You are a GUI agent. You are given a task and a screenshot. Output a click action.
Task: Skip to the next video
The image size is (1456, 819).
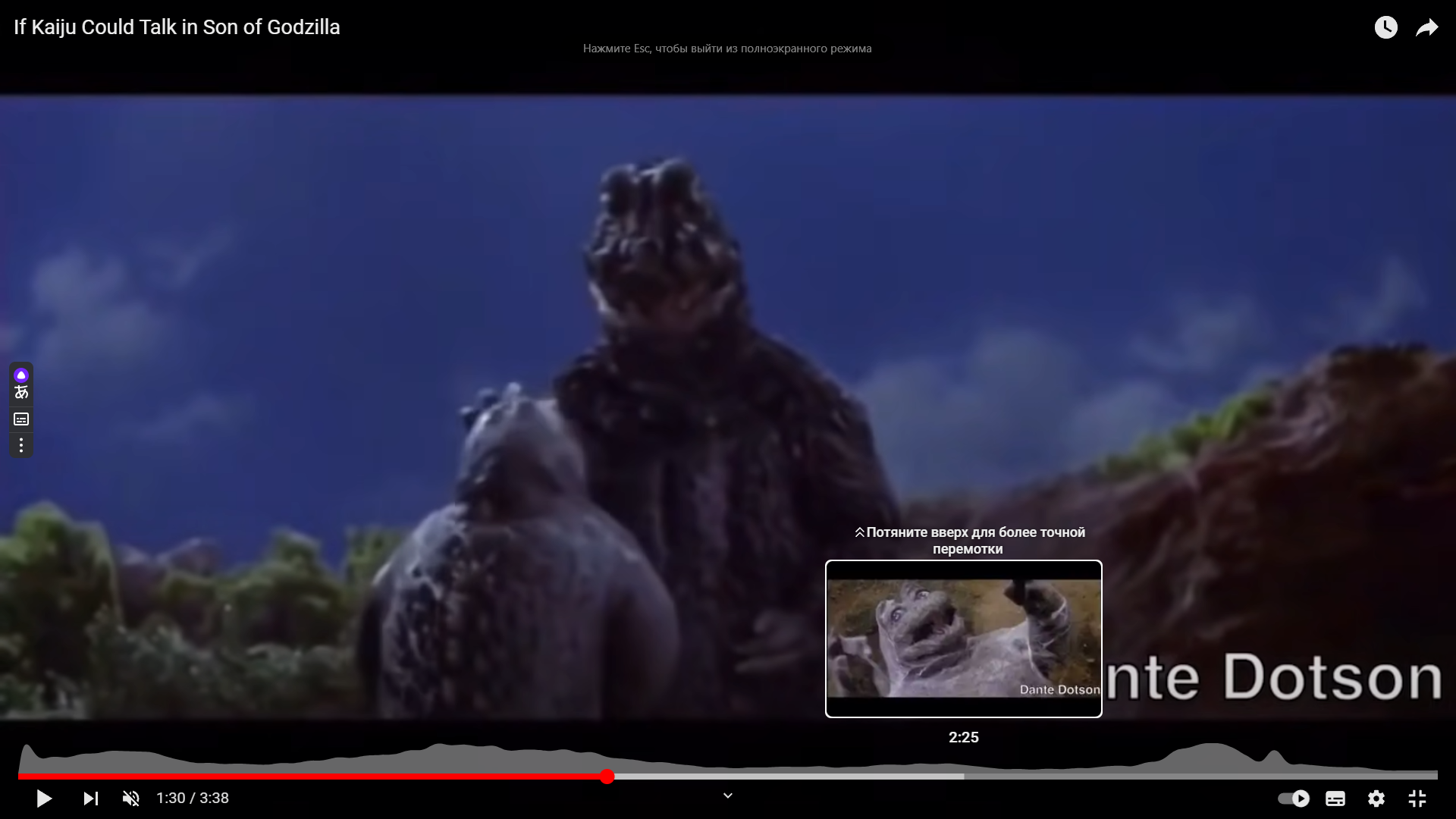(91, 799)
